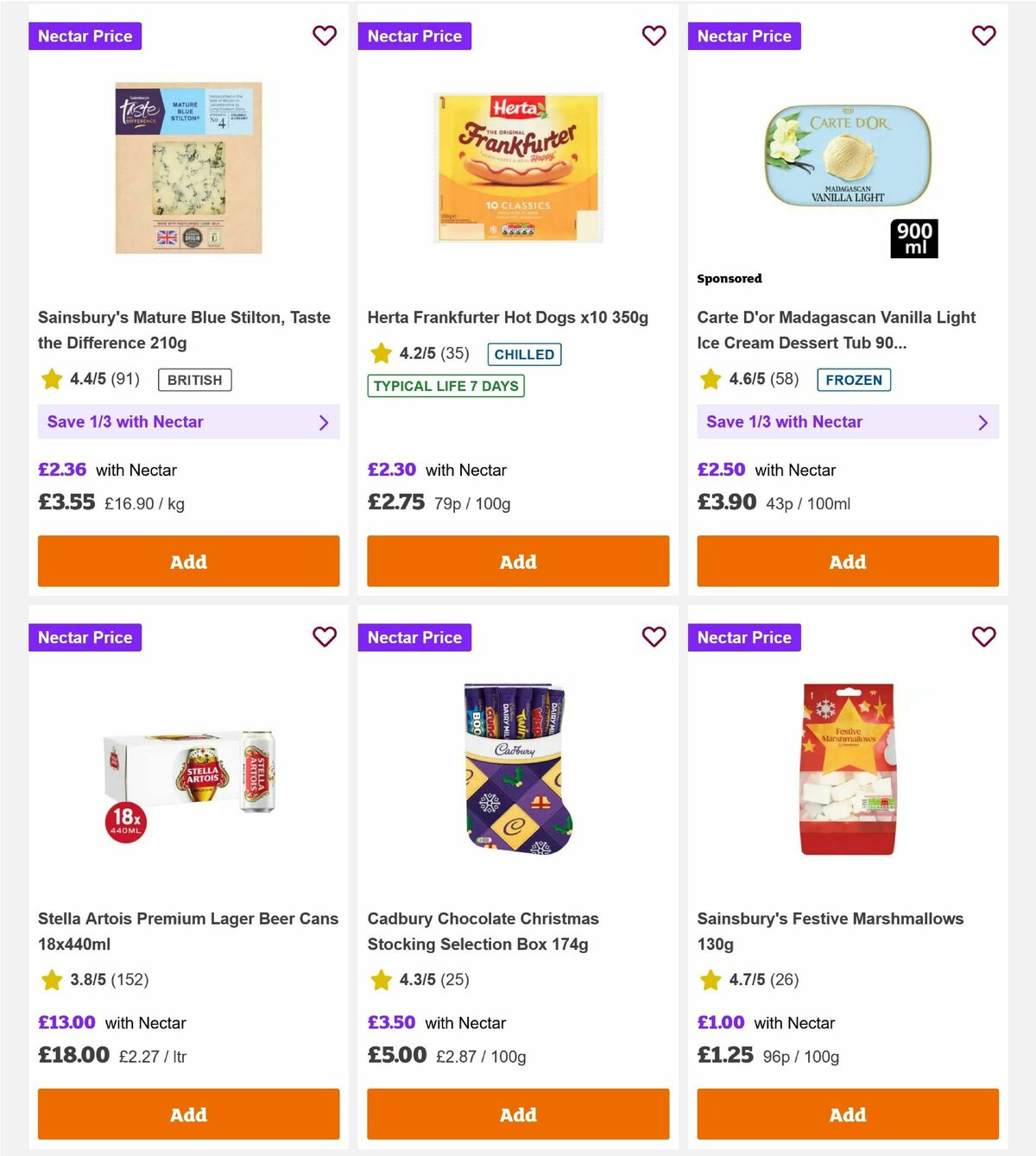Open the Nectar savings arrow on Carte D'or

click(982, 422)
